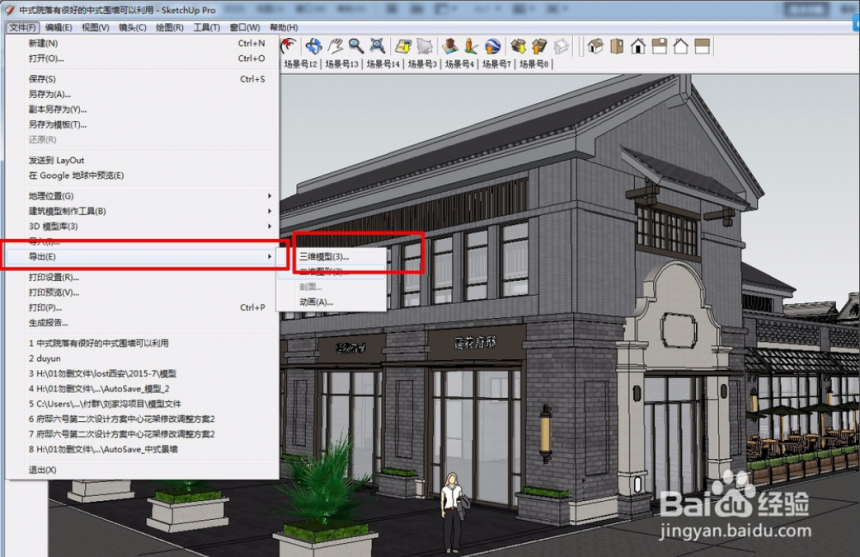Screen dimensions: 860x557
Task: Select the Zoom magnifier tool
Action: (356, 46)
